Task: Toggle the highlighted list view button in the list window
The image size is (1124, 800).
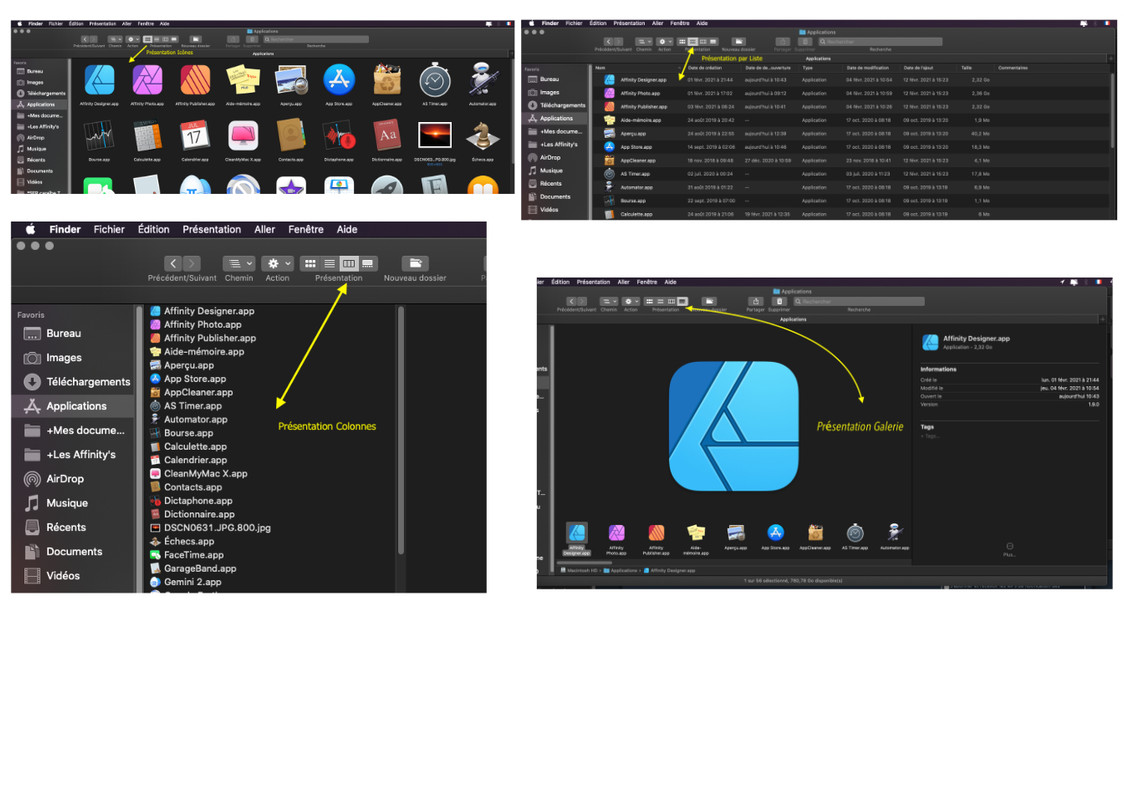Action: pyautogui.click(x=692, y=42)
